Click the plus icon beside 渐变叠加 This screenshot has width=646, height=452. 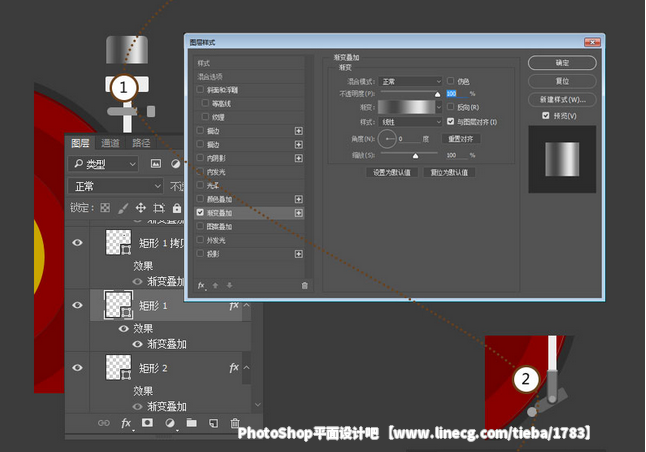tap(299, 213)
